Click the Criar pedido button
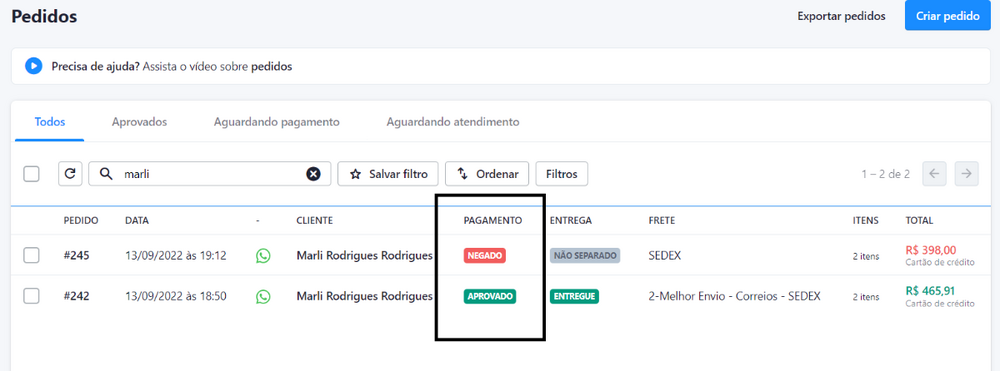The height and width of the screenshot is (371, 1000). point(948,16)
